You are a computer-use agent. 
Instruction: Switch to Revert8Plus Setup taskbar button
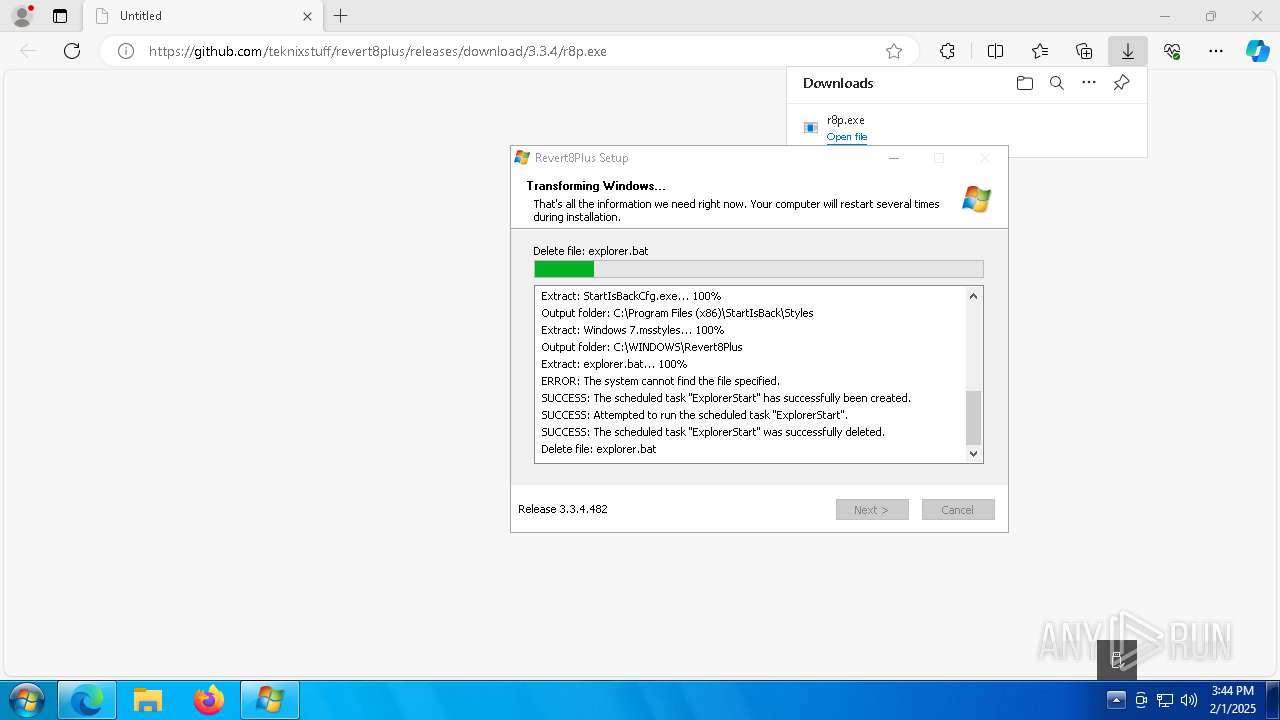(270, 700)
